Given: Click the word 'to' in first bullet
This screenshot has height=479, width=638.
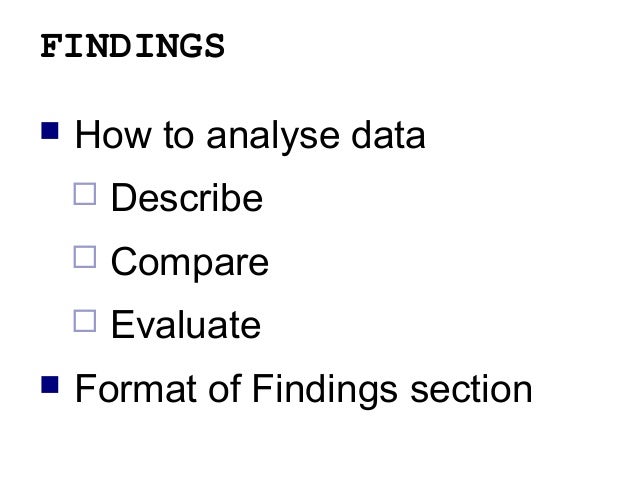Looking at the screenshot, I should [x=174, y=136].
